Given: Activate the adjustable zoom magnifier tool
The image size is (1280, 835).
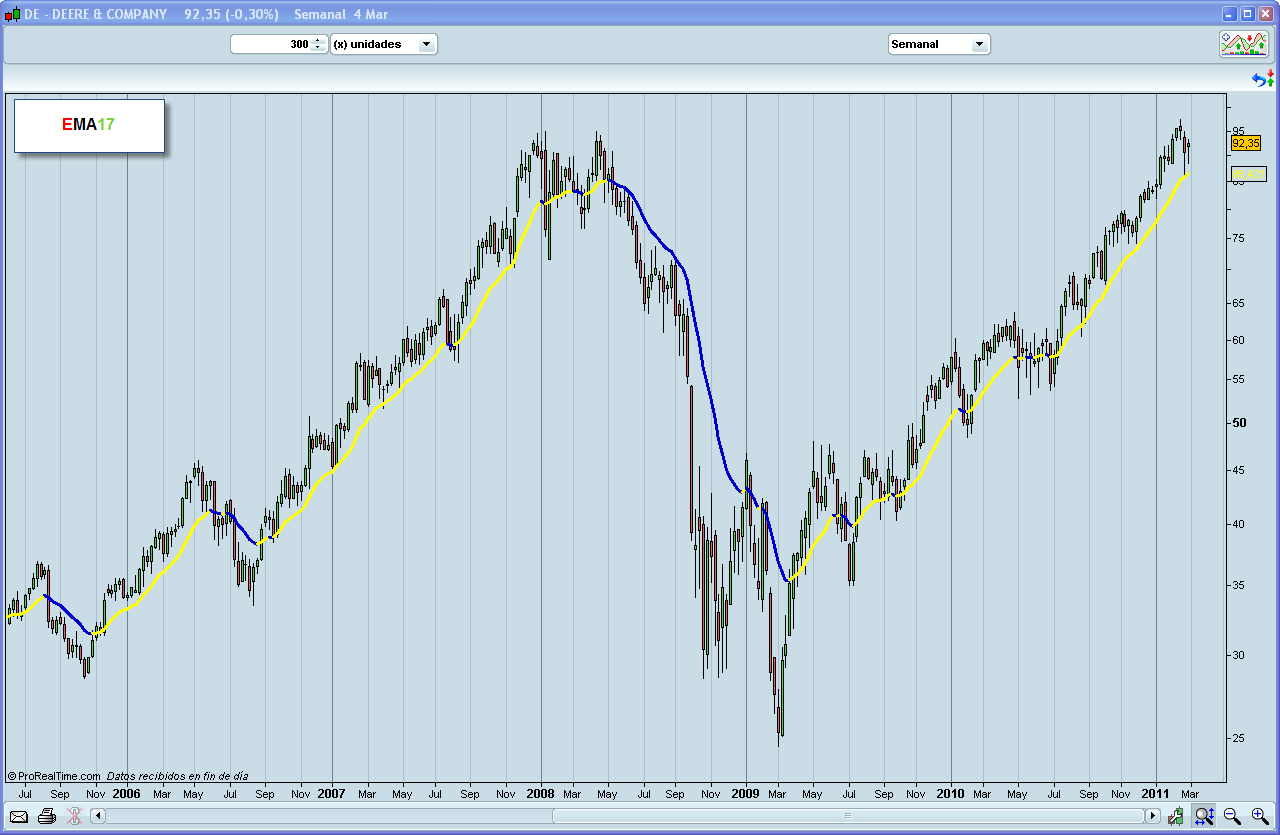Looking at the screenshot, I should (1204, 816).
